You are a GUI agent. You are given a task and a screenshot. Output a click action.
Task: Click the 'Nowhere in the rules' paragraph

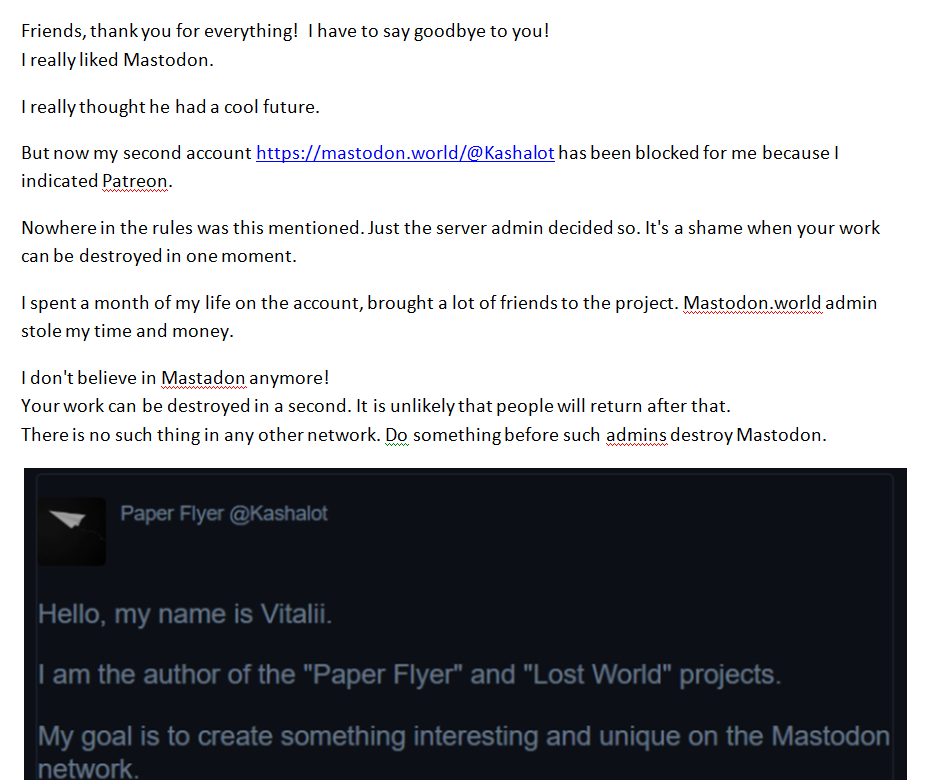(x=450, y=242)
